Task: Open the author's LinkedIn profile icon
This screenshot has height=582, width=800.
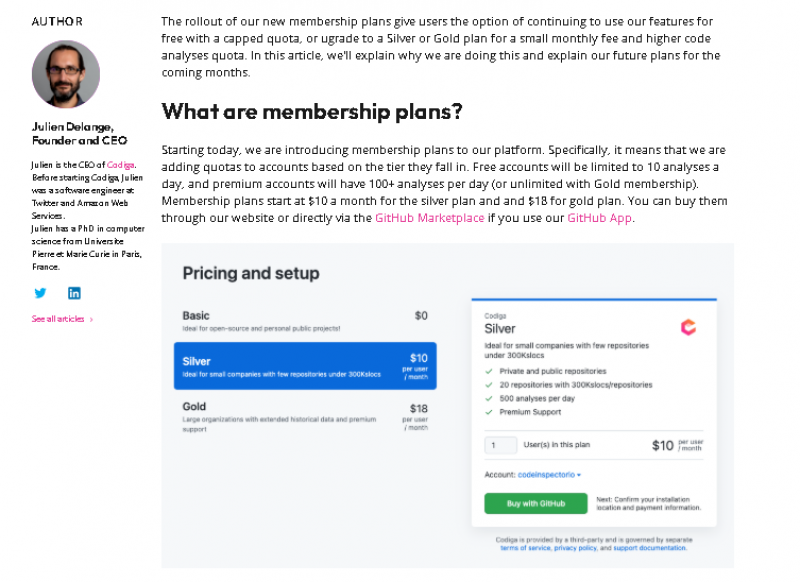Action: [74, 293]
